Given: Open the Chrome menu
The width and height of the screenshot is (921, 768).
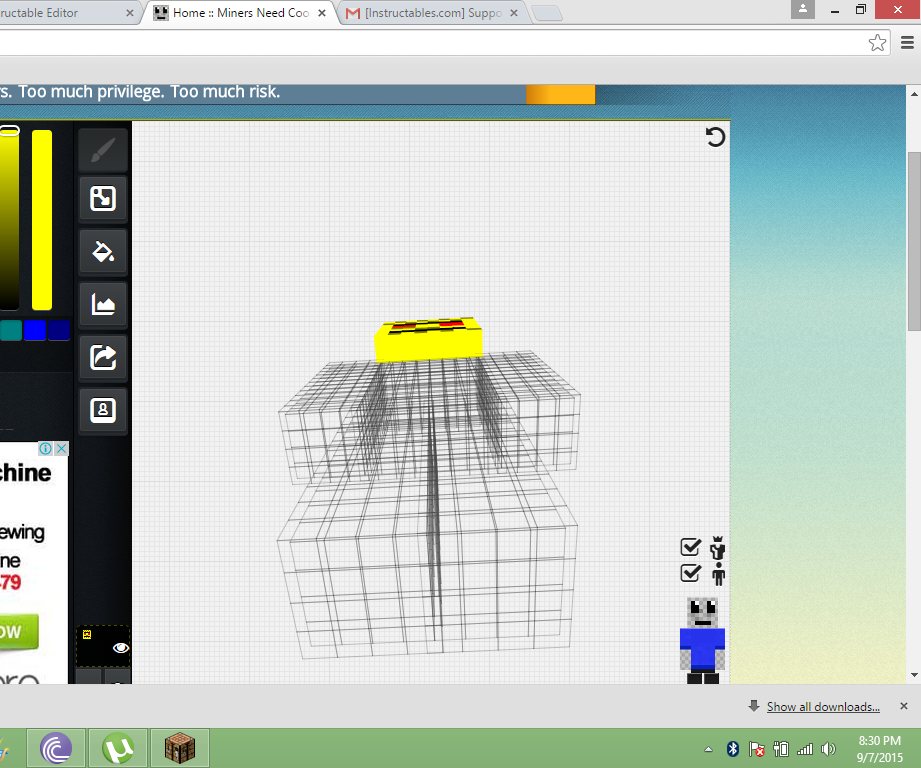Looking at the screenshot, I should click(908, 42).
